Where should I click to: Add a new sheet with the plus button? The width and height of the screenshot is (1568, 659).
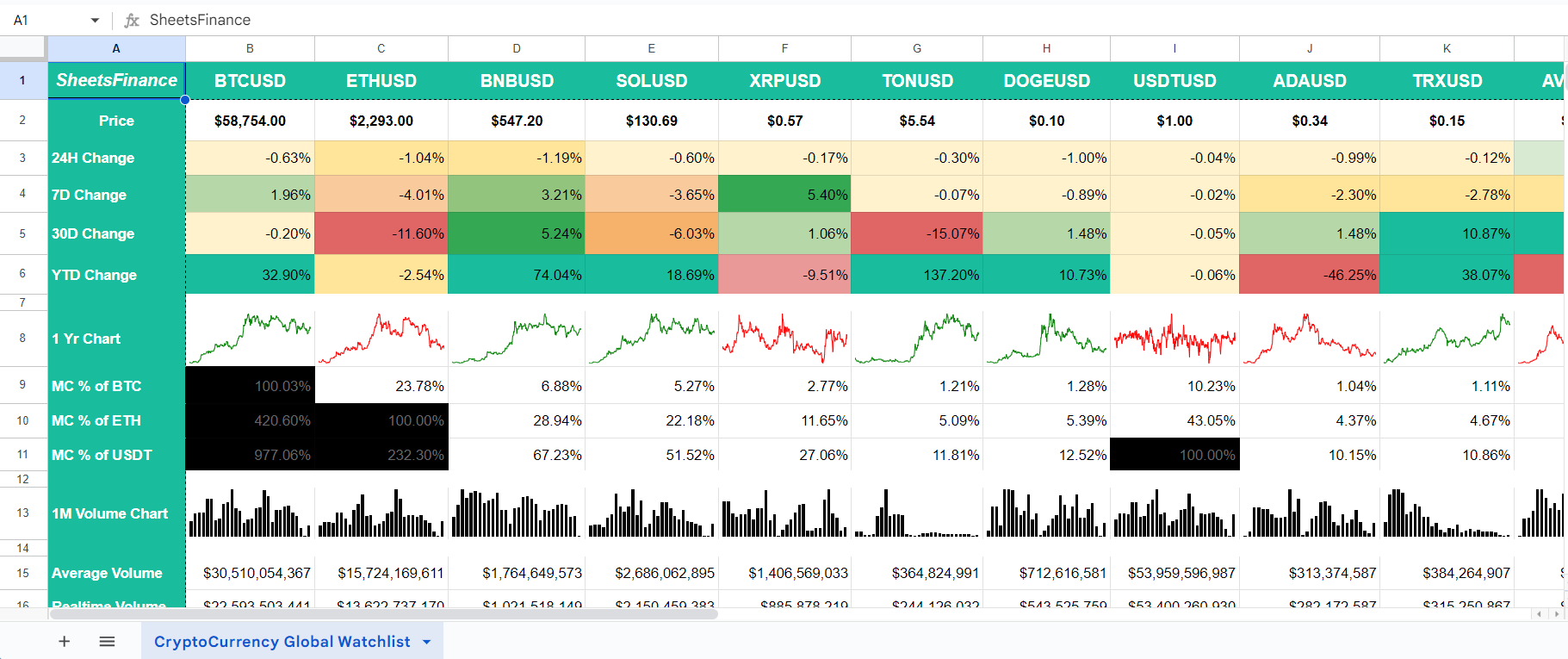[64, 641]
